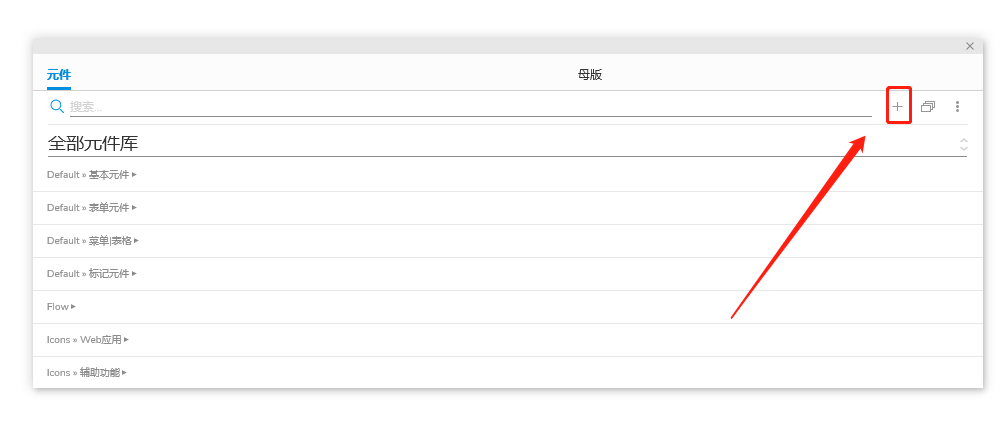Viewport: 1003px width, 424px height.
Task: Expand Icons » 辅助功能 section
Action: [85, 373]
